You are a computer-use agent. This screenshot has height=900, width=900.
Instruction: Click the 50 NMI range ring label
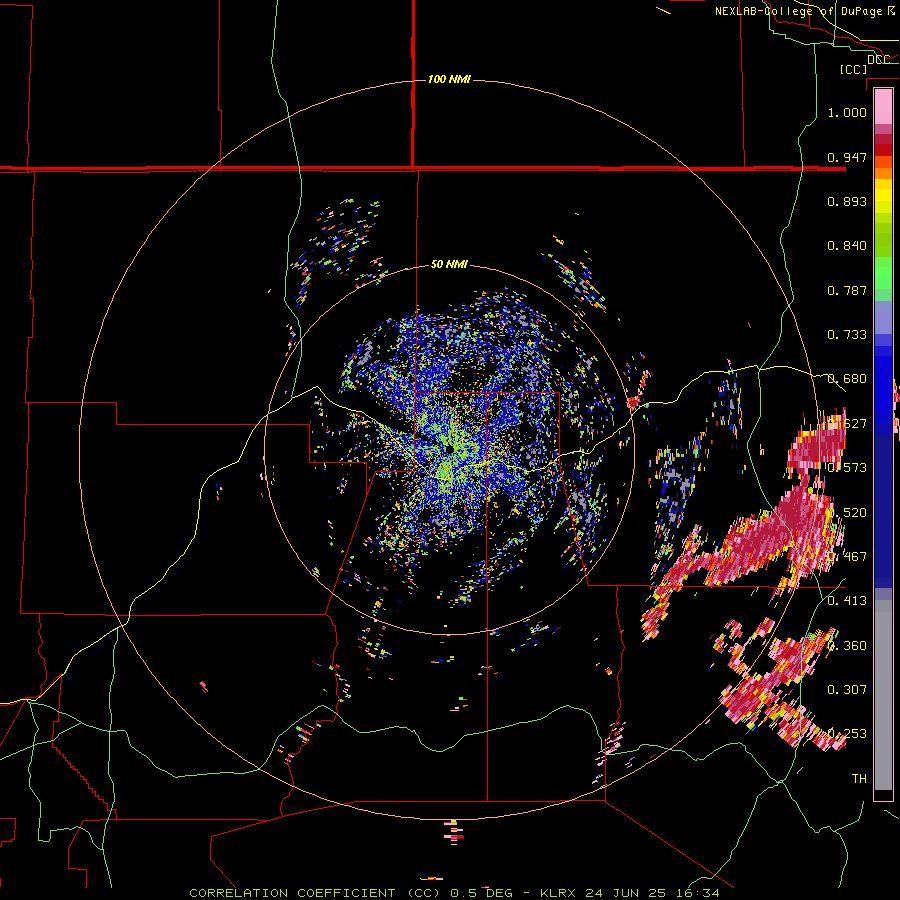pos(449,264)
